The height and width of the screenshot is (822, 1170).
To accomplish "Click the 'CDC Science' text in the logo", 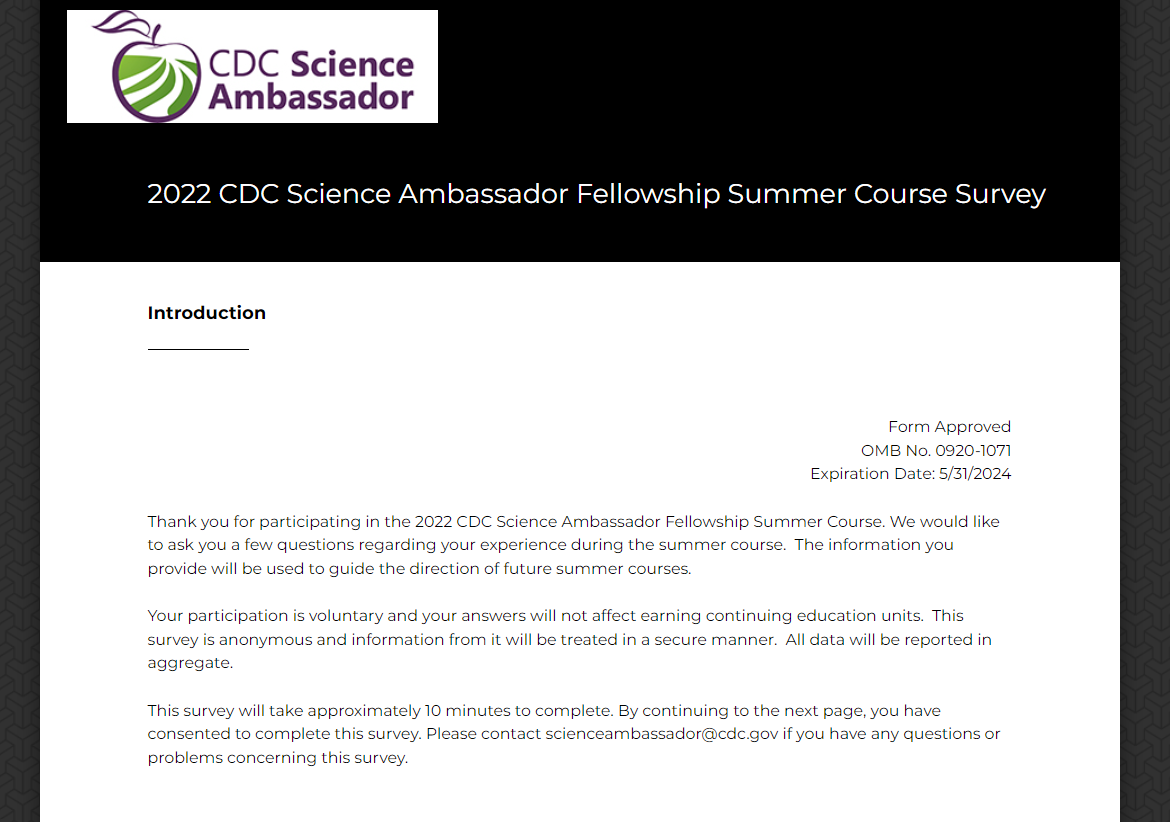I will click(x=310, y=64).
